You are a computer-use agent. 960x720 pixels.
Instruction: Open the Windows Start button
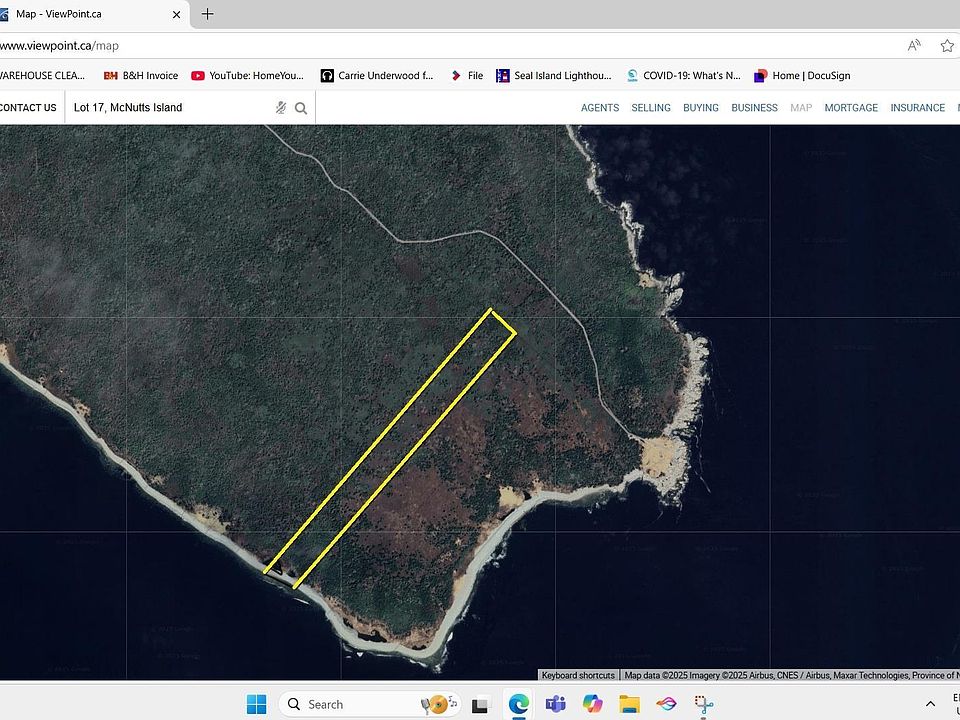point(257,704)
